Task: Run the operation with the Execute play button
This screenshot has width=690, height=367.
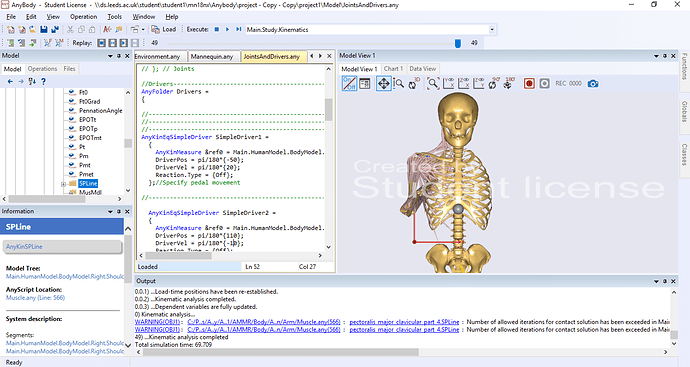Action: (x=228, y=29)
